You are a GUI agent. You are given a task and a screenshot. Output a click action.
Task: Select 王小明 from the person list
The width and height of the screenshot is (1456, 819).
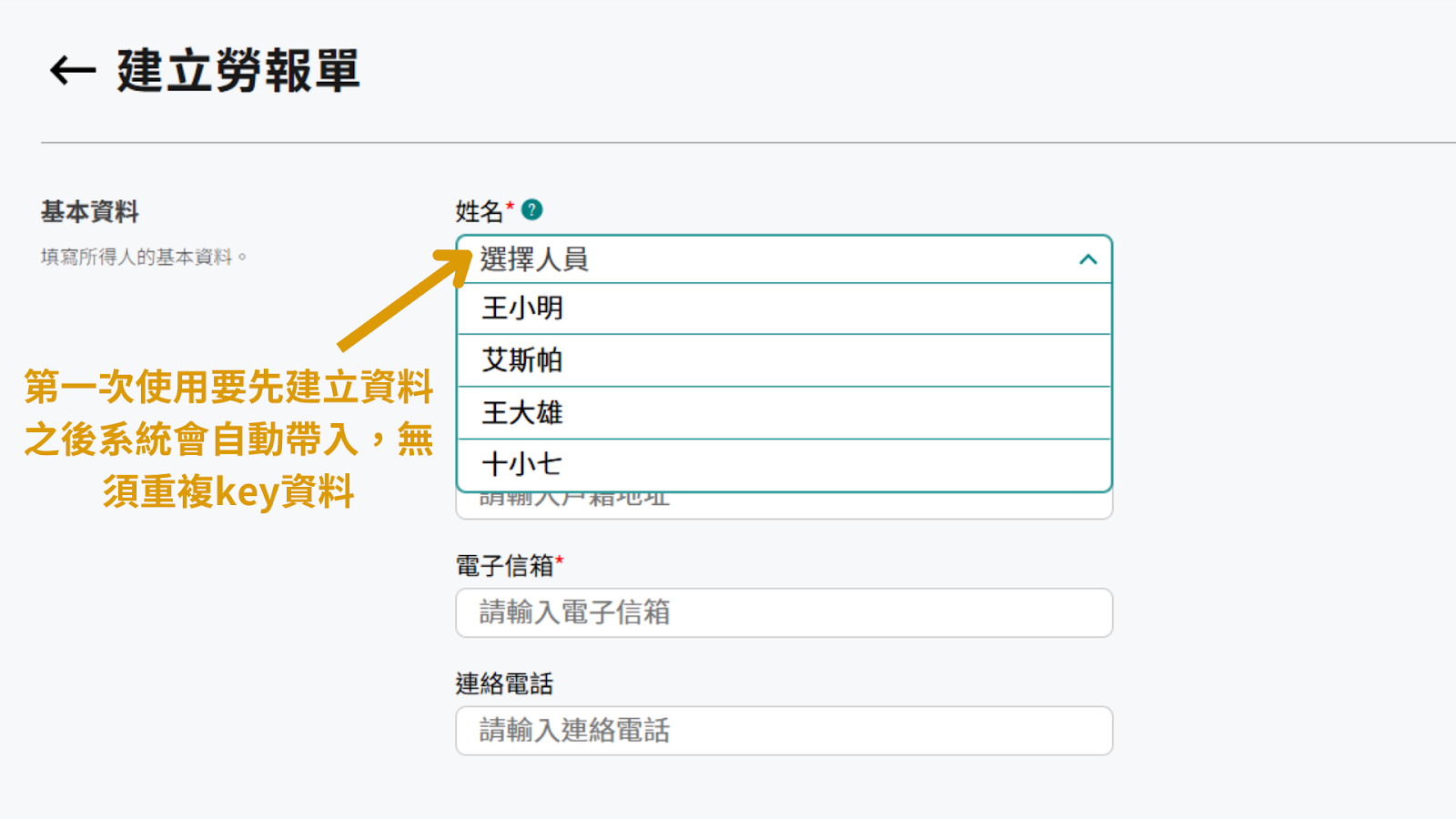[784, 308]
